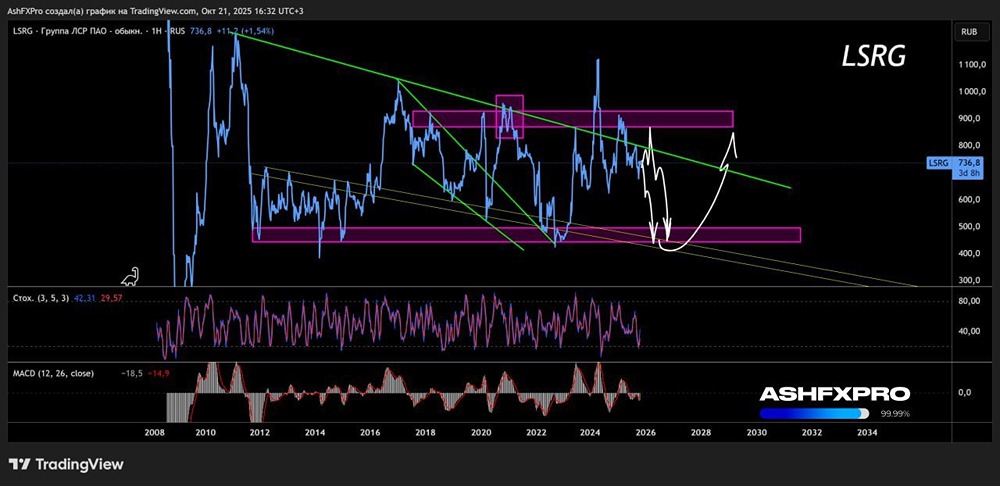
Task: Click the 2010 label on the time axis
Action: pyautogui.click(x=205, y=432)
